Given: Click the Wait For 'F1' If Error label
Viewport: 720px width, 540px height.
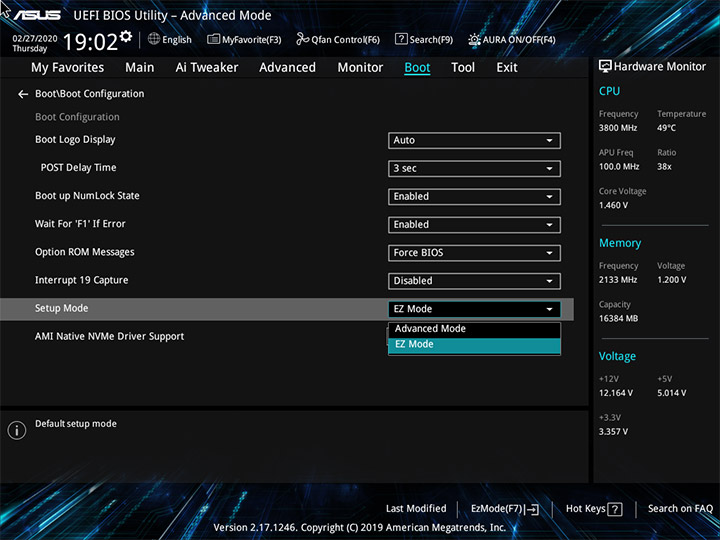Looking at the screenshot, I should pos(80,224).
